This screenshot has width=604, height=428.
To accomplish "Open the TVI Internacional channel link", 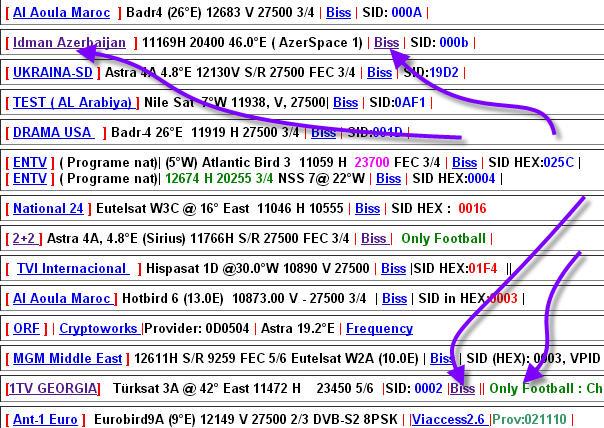I will point(73,269).
